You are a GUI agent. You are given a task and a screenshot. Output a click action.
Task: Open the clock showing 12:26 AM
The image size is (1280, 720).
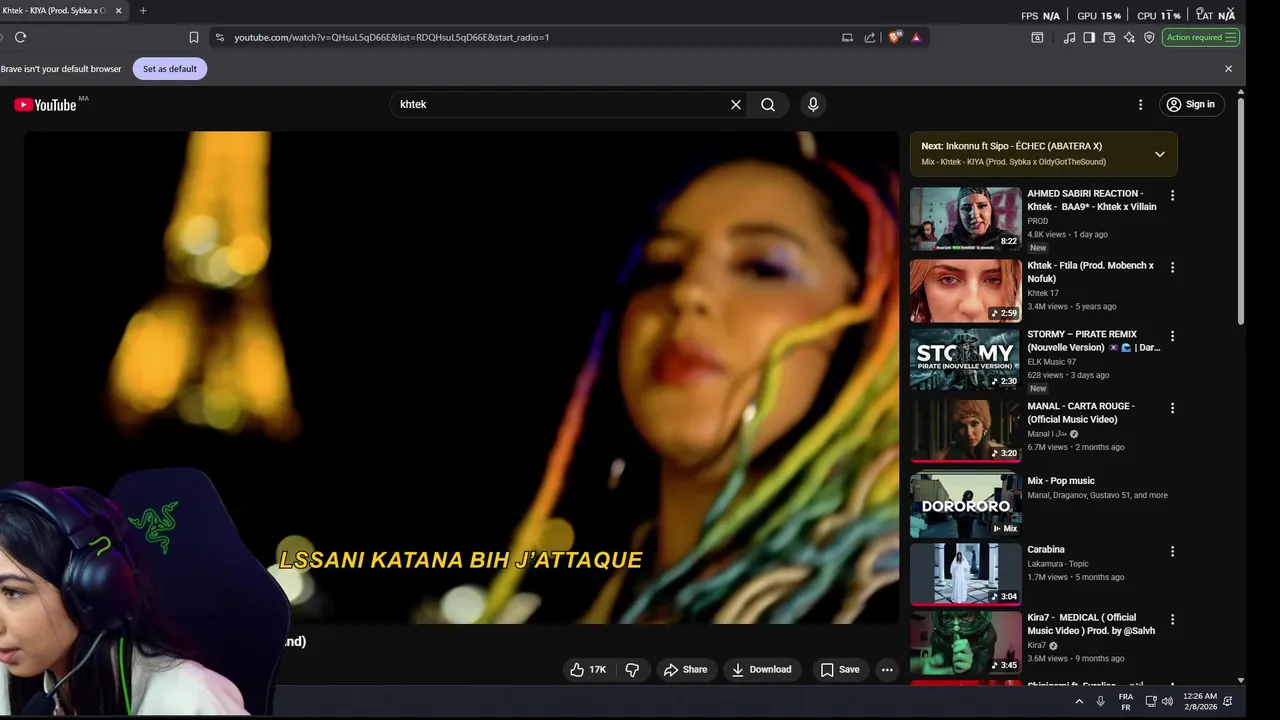[x=1200, y=702]
